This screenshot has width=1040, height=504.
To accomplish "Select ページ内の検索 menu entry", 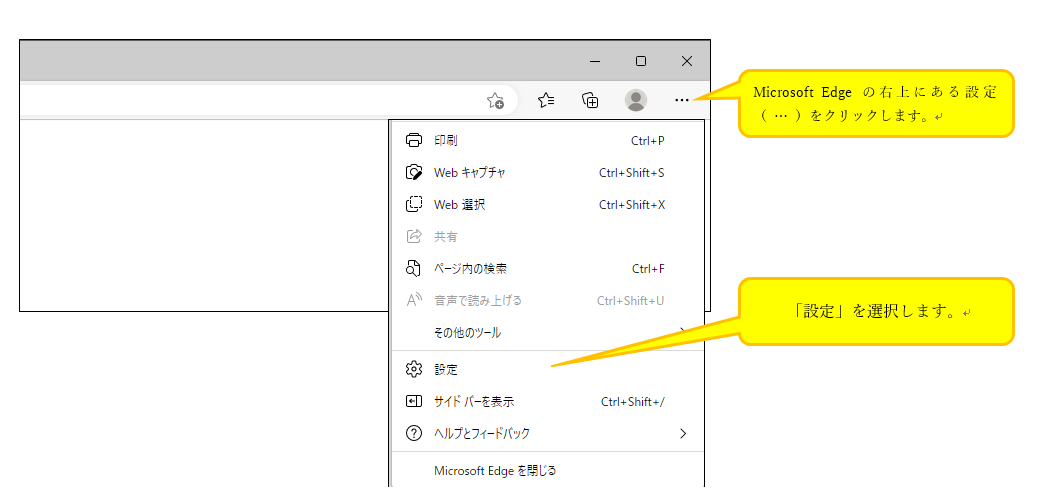I will tap(547, 269).
